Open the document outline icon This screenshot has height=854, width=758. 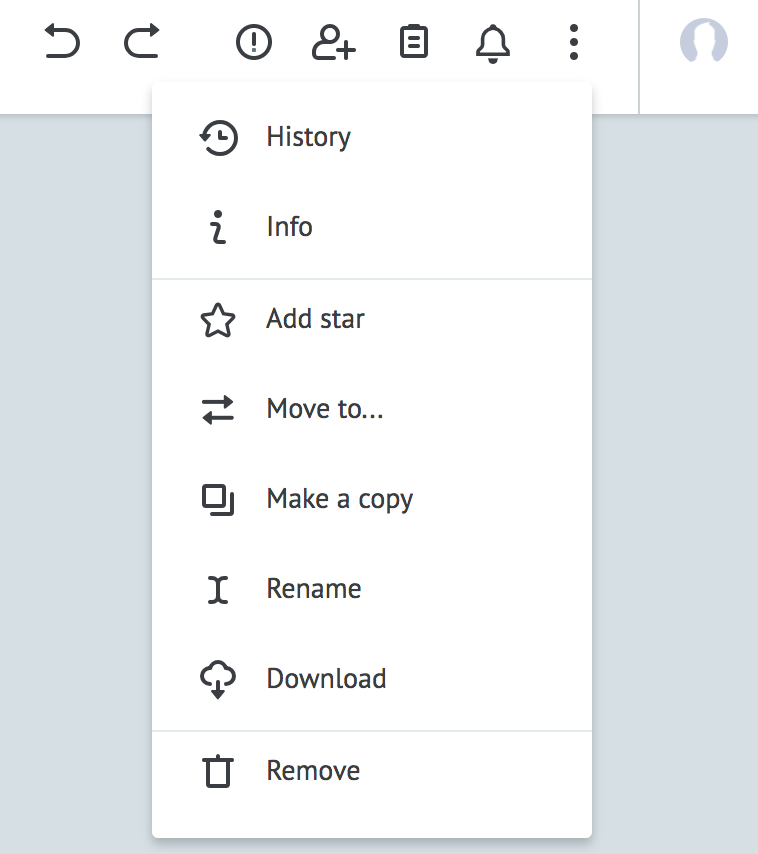click(413, 42)
